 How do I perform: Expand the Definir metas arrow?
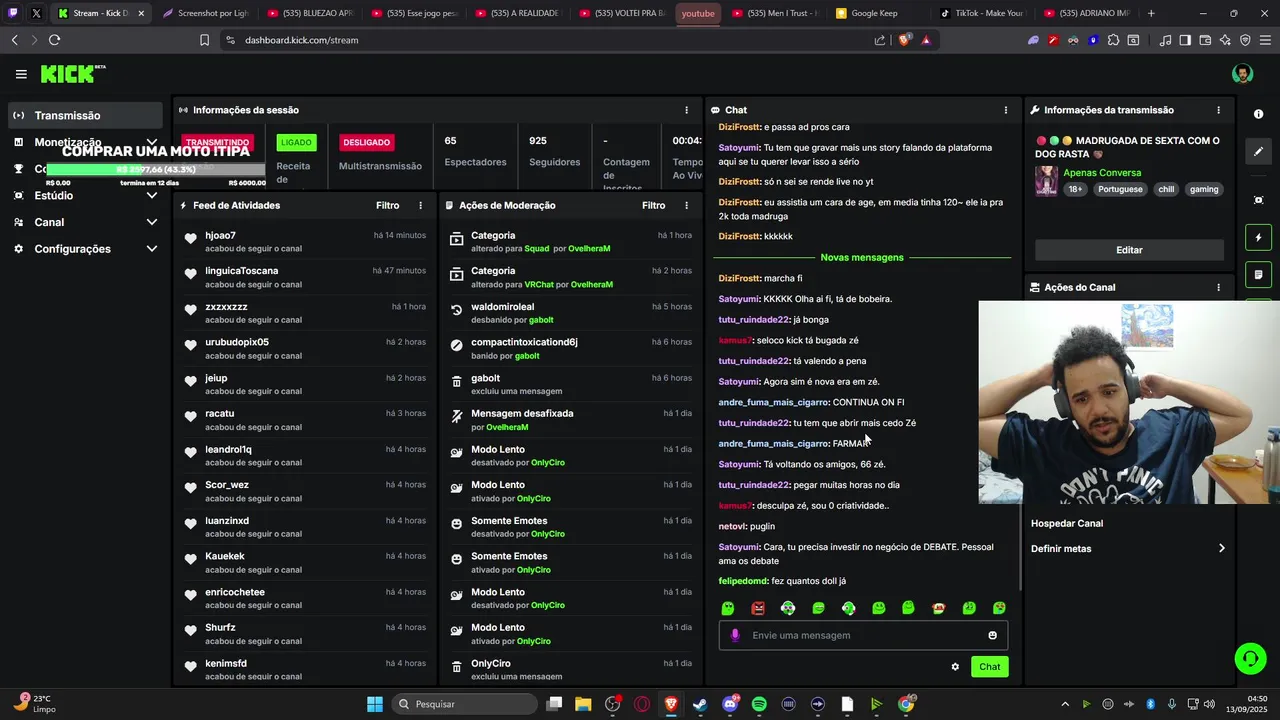1221,548
